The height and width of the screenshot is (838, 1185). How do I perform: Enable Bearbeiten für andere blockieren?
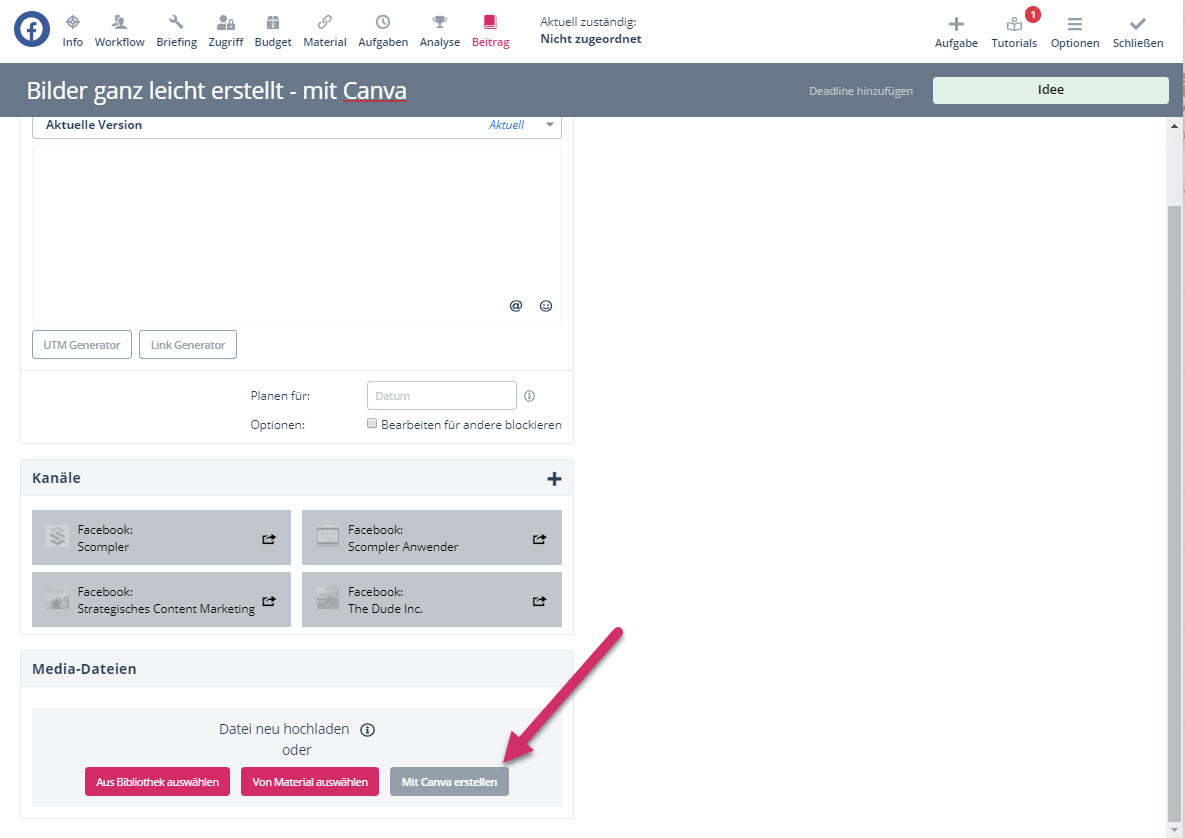(372, 424)
